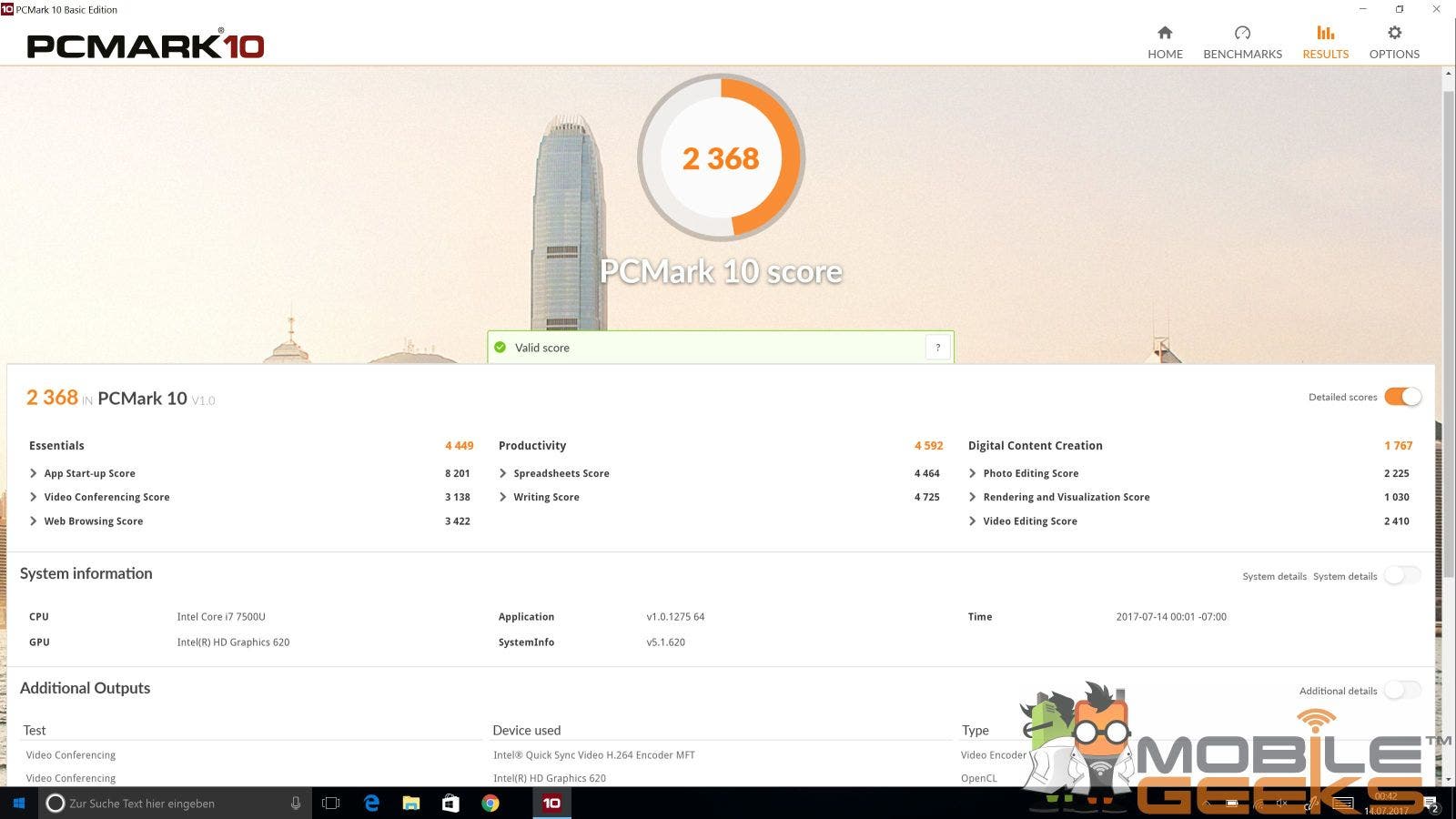1456x819 pixels.
Task: Open Task View in the taskbar
Action: click(x=331, y=804)
